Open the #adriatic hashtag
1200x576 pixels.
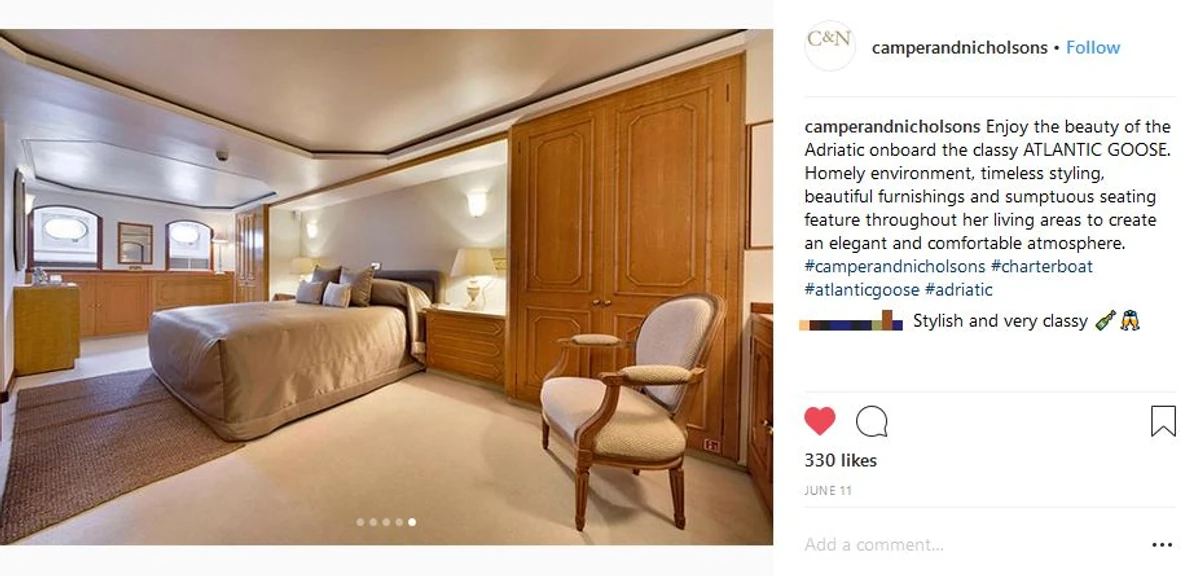point(959,289)
